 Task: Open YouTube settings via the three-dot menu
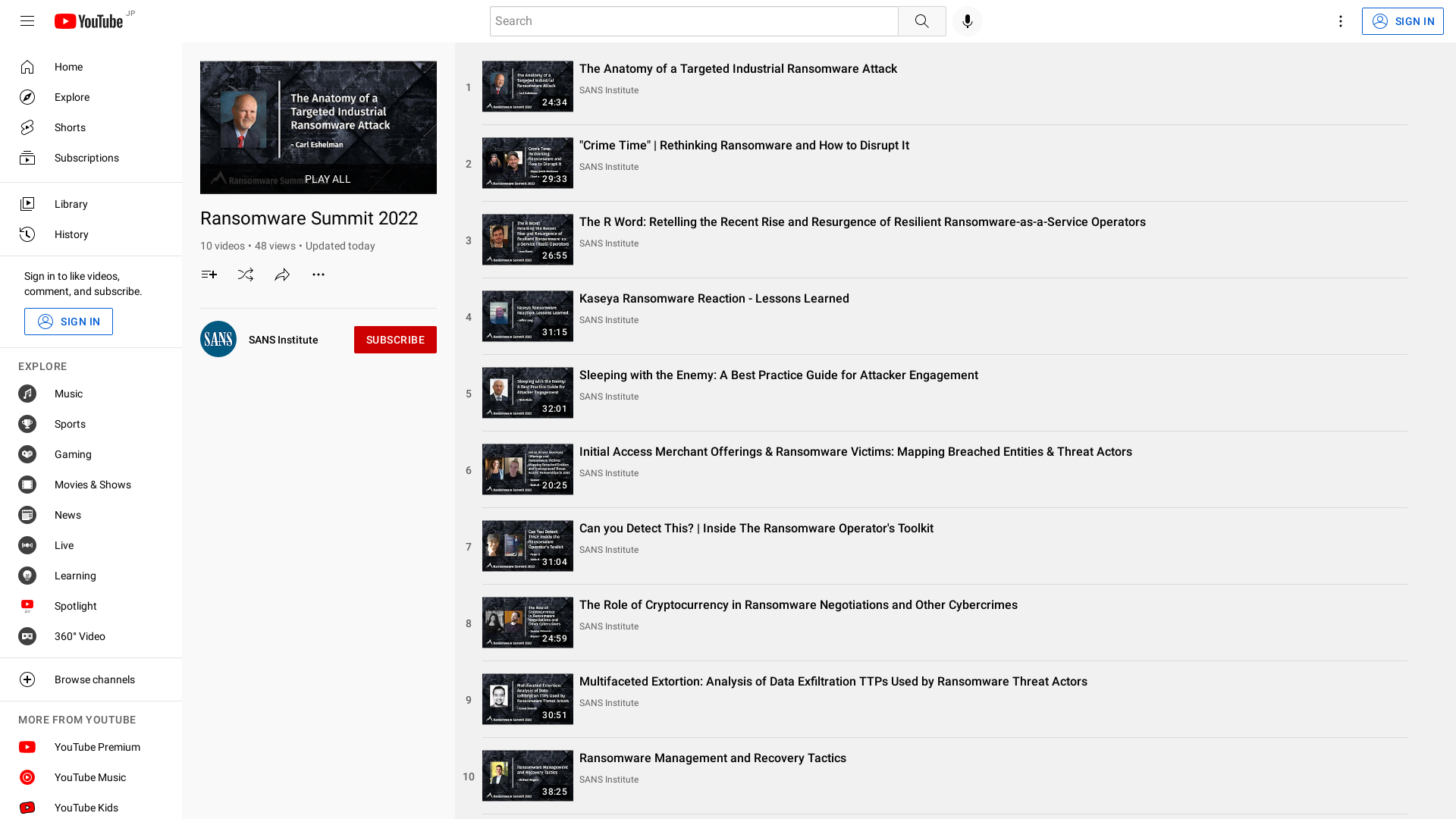[1341, 21]
